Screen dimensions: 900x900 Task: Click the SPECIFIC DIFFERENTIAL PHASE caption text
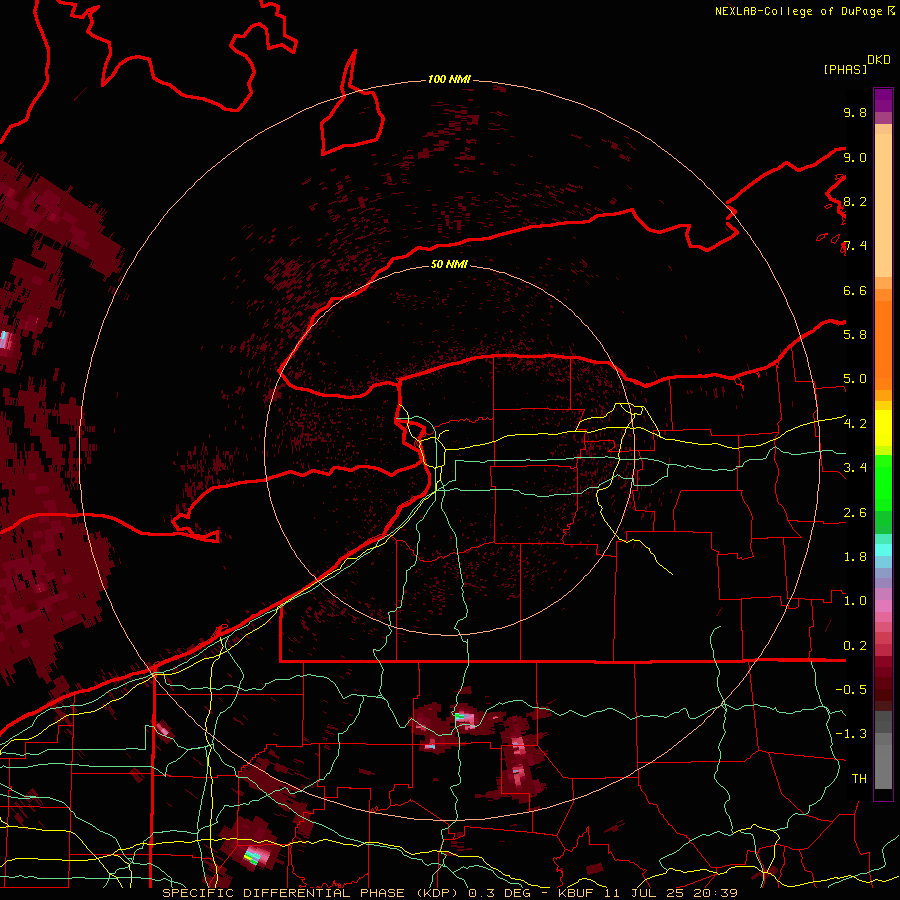tap(282, 893)
